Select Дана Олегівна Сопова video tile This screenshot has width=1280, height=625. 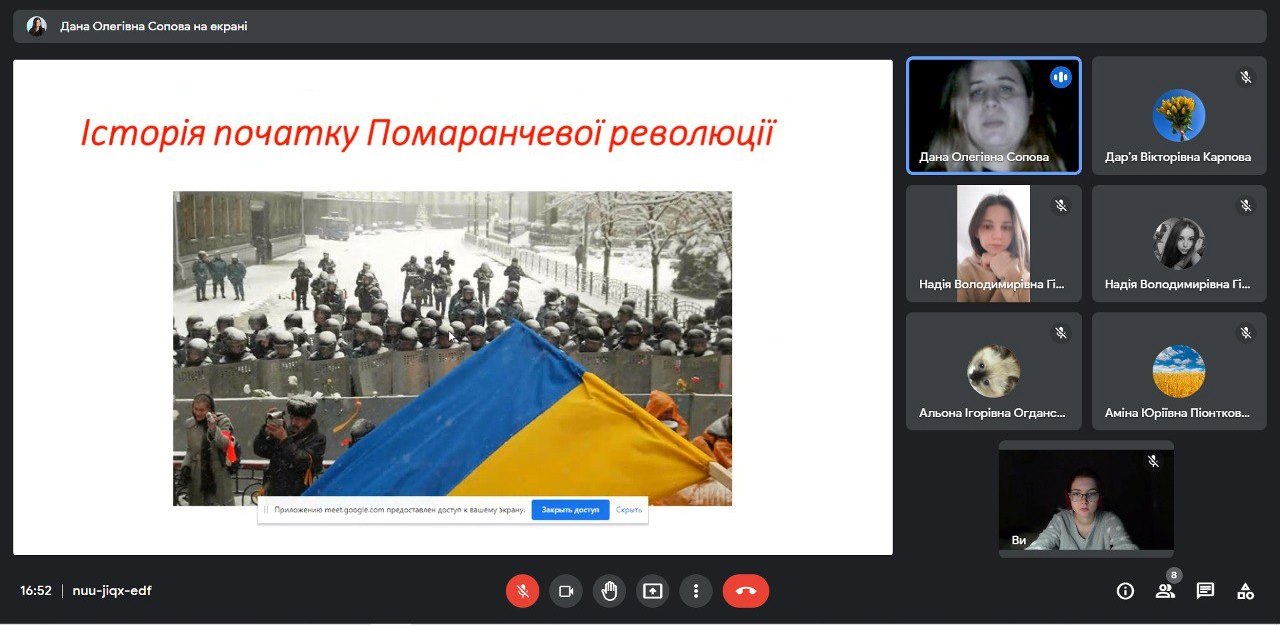[994, 115]
